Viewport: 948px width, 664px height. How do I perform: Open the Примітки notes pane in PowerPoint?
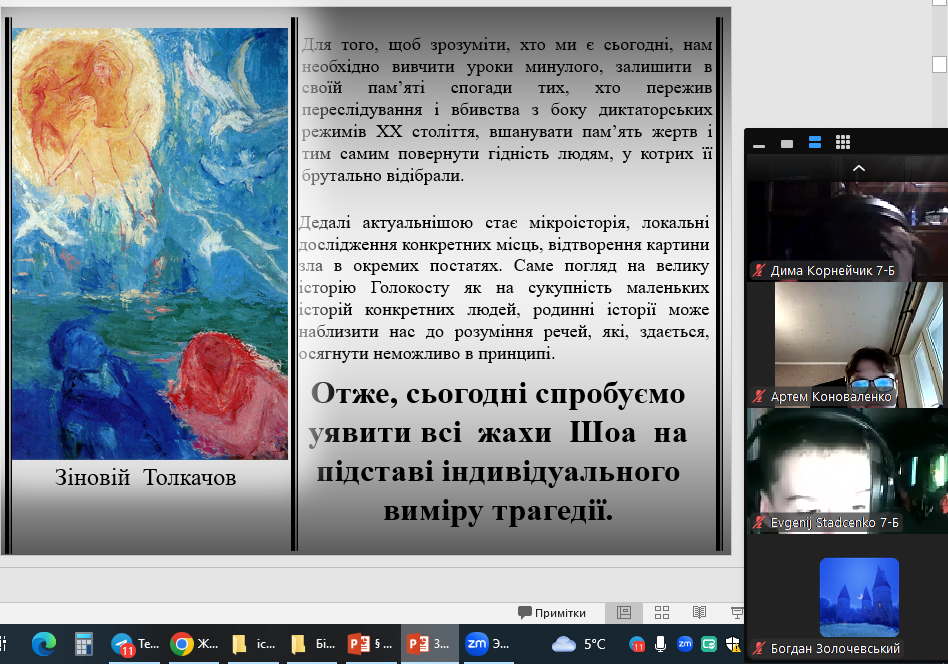point(552,613)
